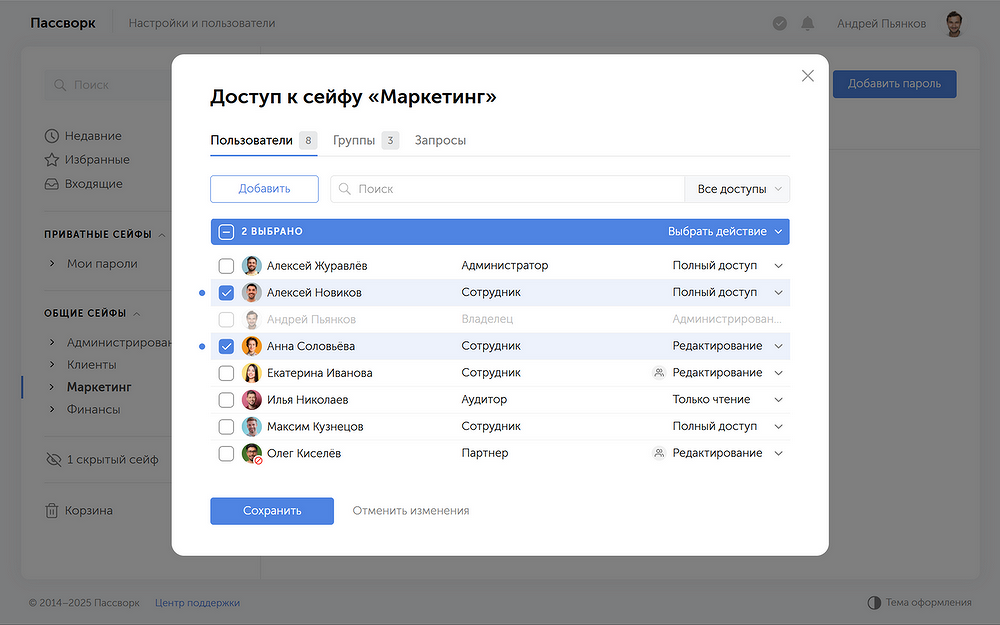
Task: Focus the sidebar Поиск field
Action: (x=108, y=85)
